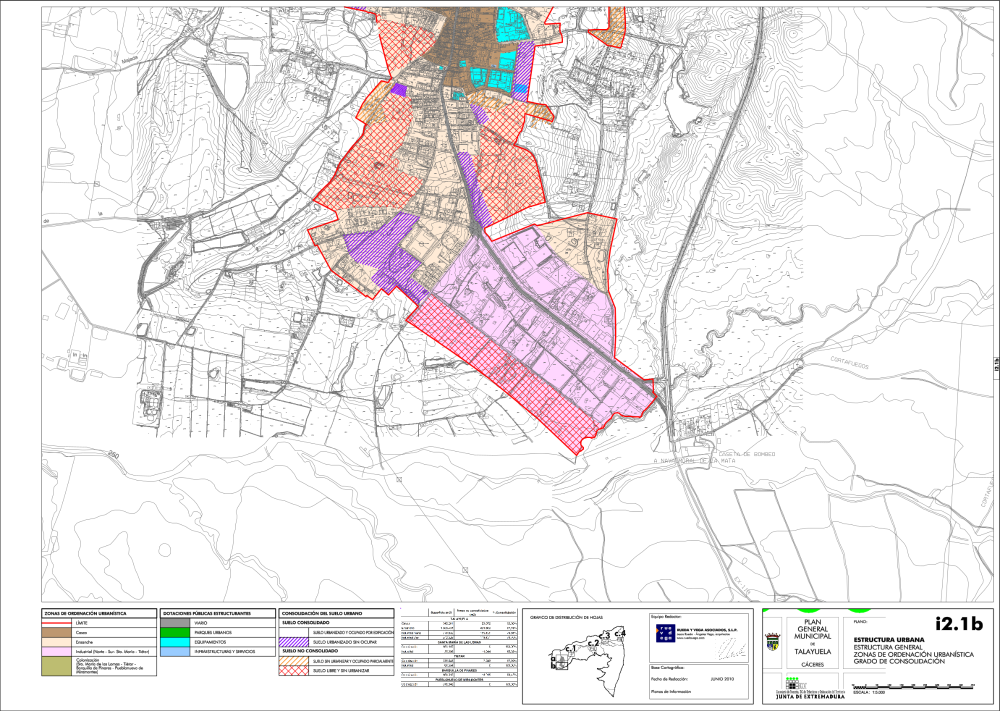Click the JUNIO 2010 drafting date

click(722, 679)
